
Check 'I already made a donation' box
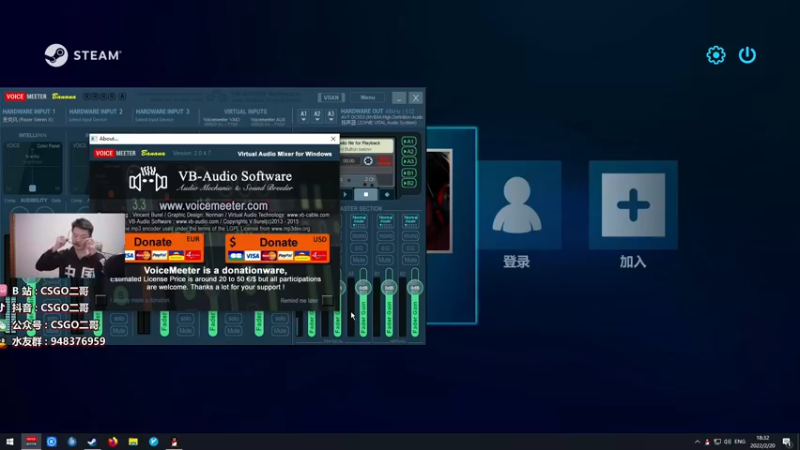click(101, 300)
